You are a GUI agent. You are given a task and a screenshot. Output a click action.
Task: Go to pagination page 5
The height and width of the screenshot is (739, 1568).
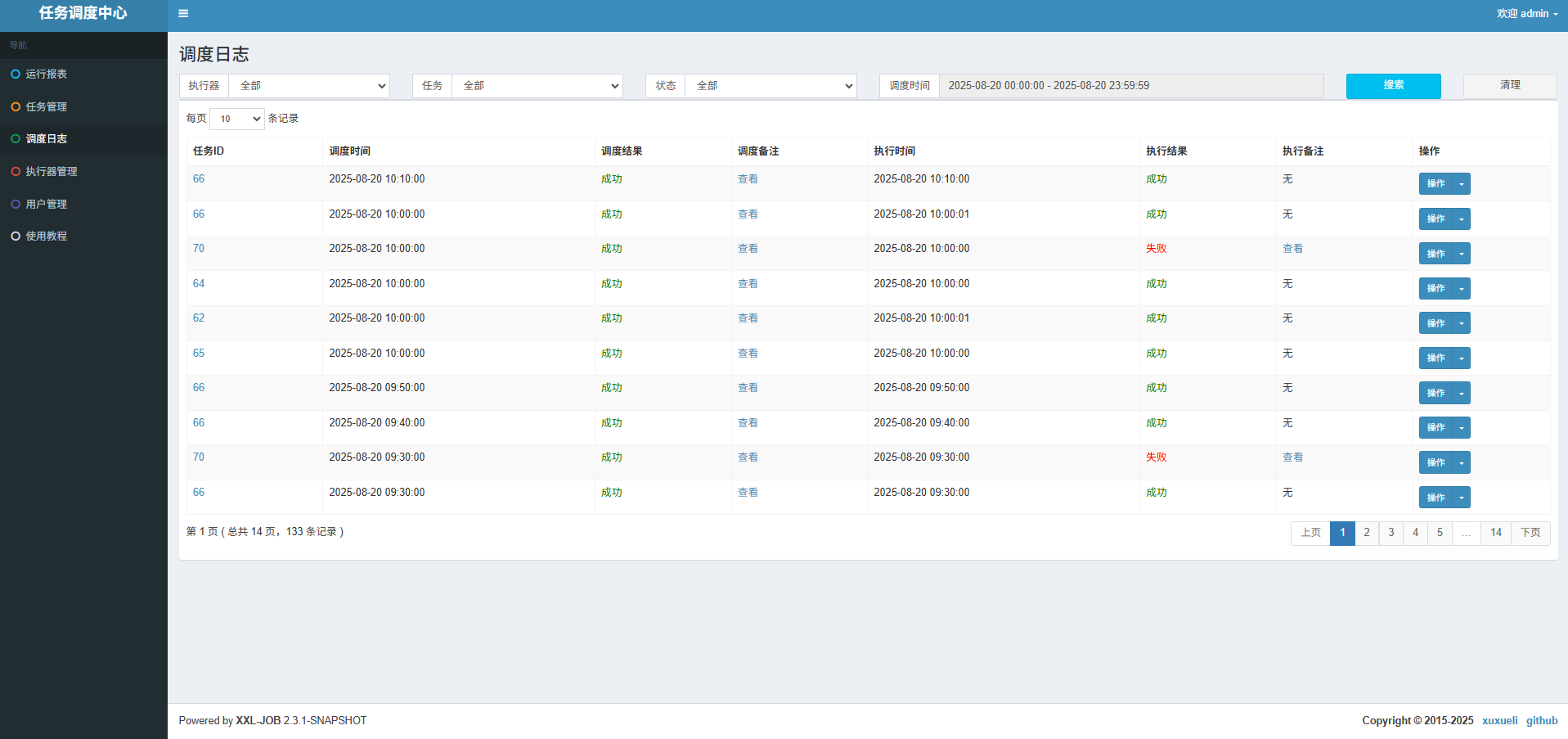pos(1440,533)
